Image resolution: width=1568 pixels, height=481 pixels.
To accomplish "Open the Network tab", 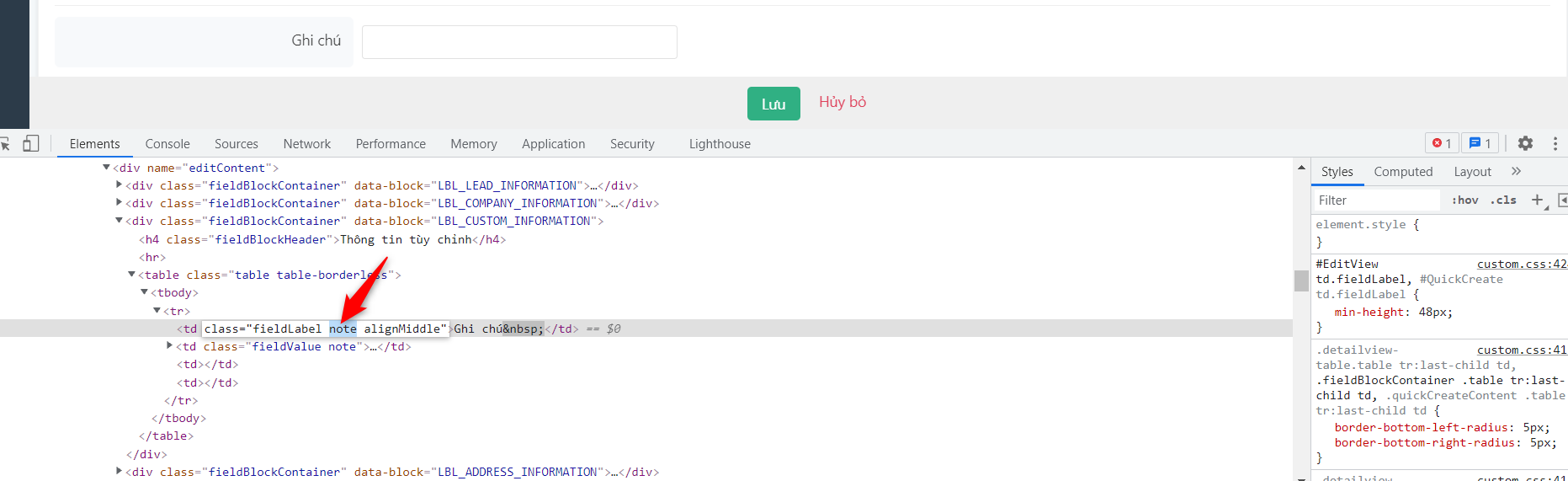I will (307, 144).
